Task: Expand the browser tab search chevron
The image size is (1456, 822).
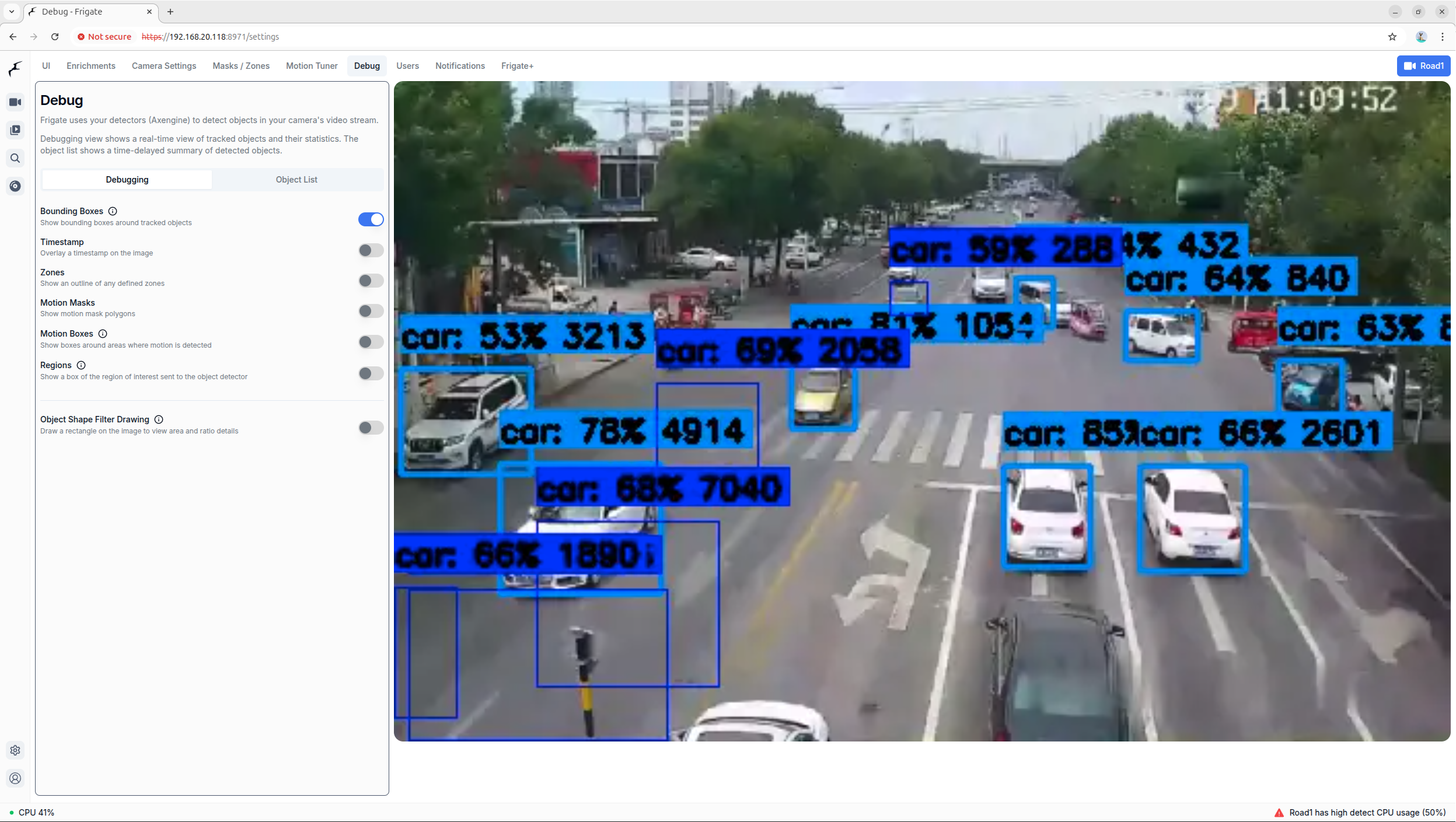Action: [12, 12]
